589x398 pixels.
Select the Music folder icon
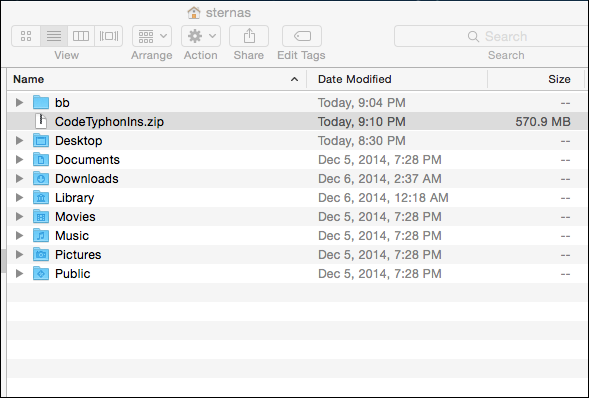point(41,235)
